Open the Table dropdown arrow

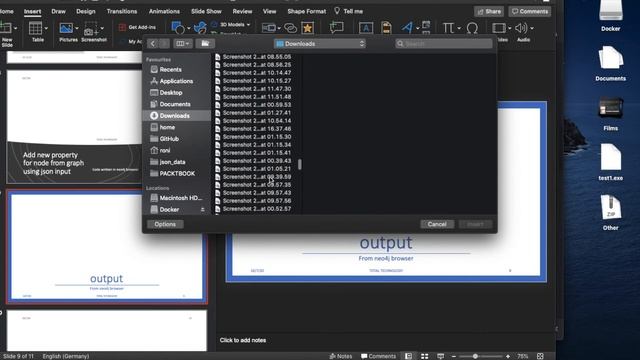pos(46,28)
